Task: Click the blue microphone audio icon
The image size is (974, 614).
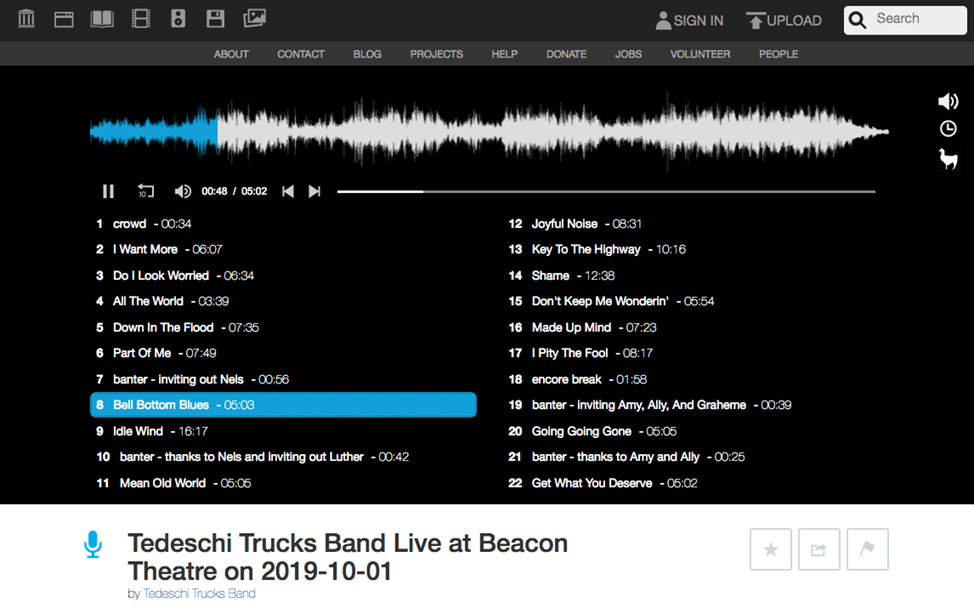Action: coord(93,544)
